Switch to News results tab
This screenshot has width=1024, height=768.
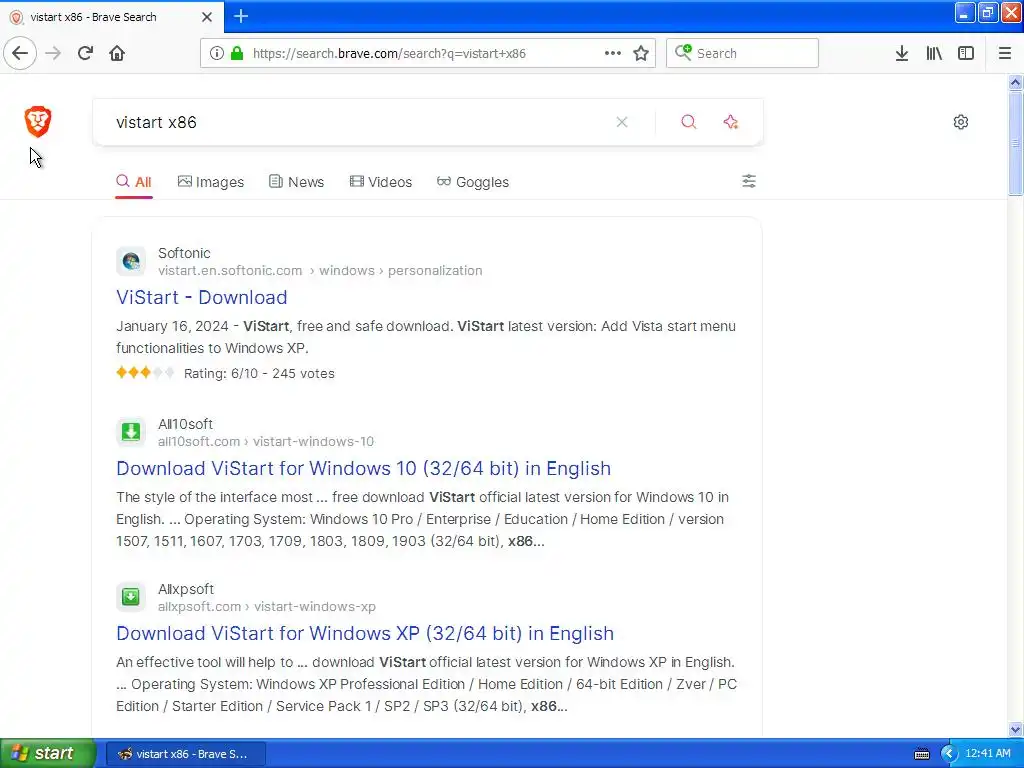coord(296,182)
